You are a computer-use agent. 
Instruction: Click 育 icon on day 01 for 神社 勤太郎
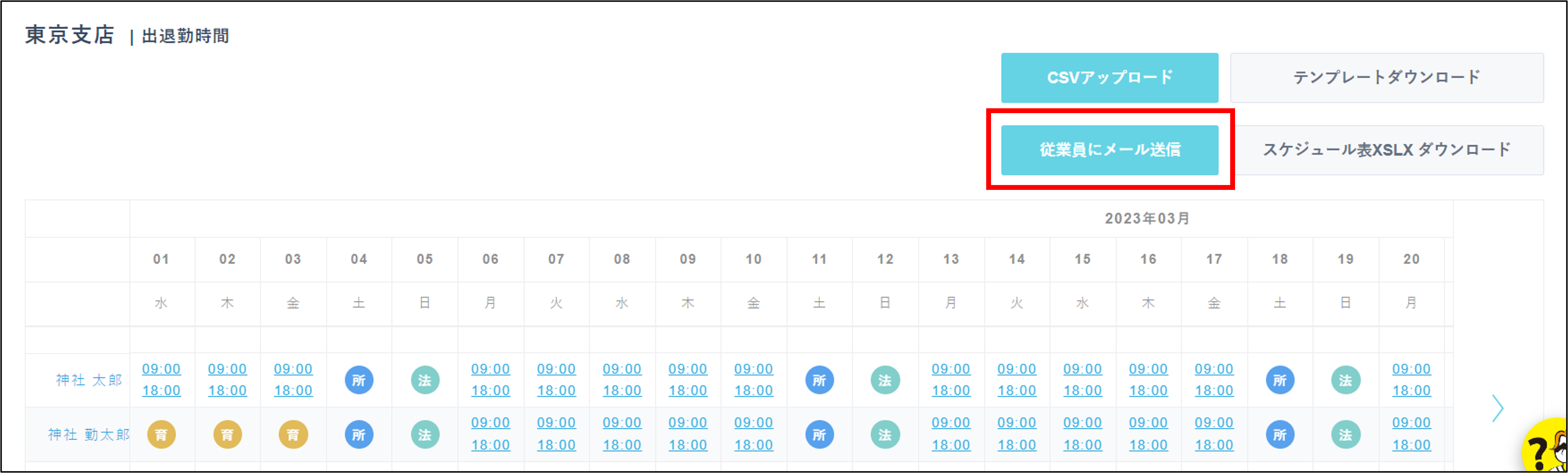pyautogui.click(x=161, y=435)
